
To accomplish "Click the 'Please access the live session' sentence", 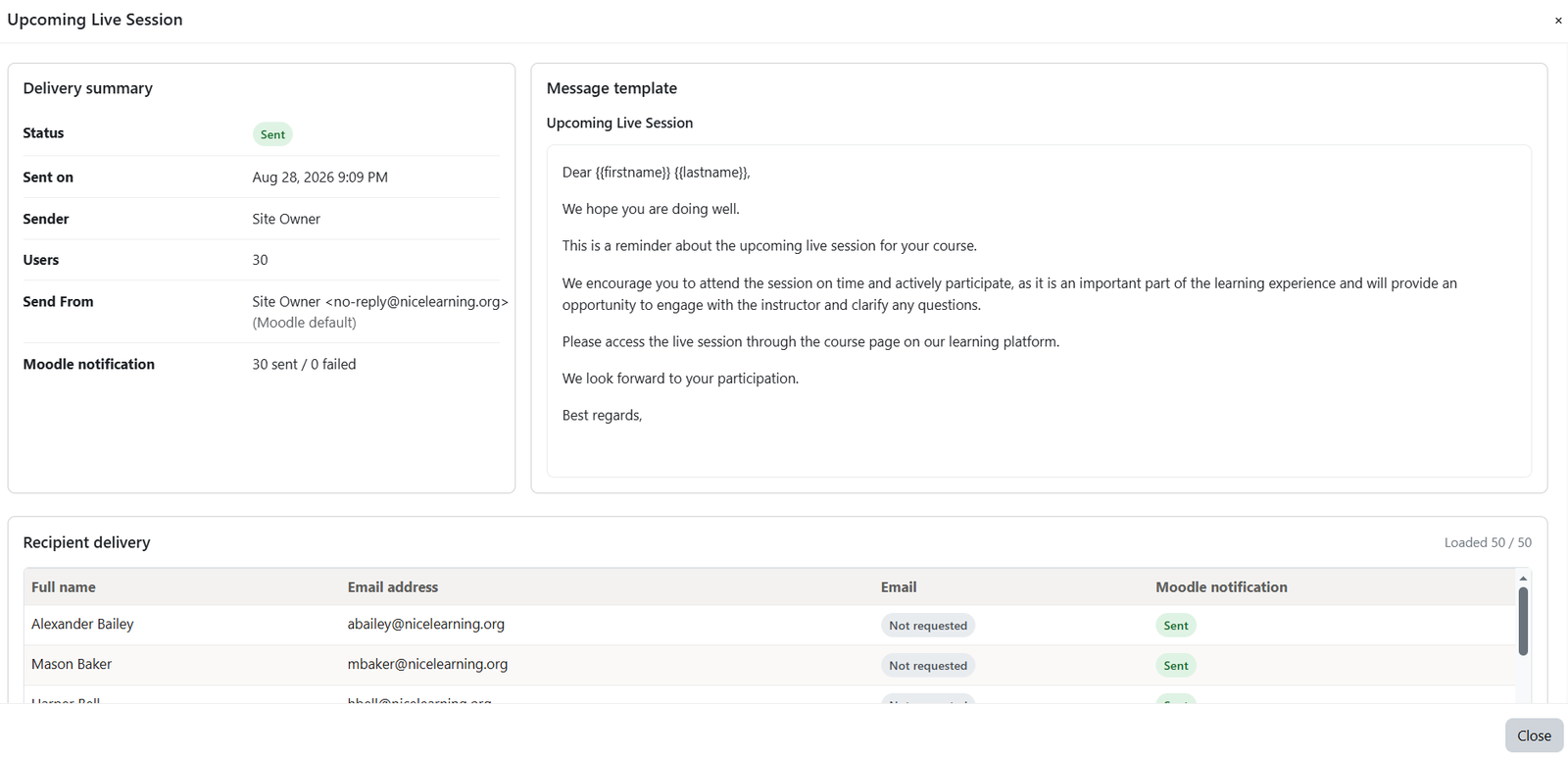I will point(810,342).
